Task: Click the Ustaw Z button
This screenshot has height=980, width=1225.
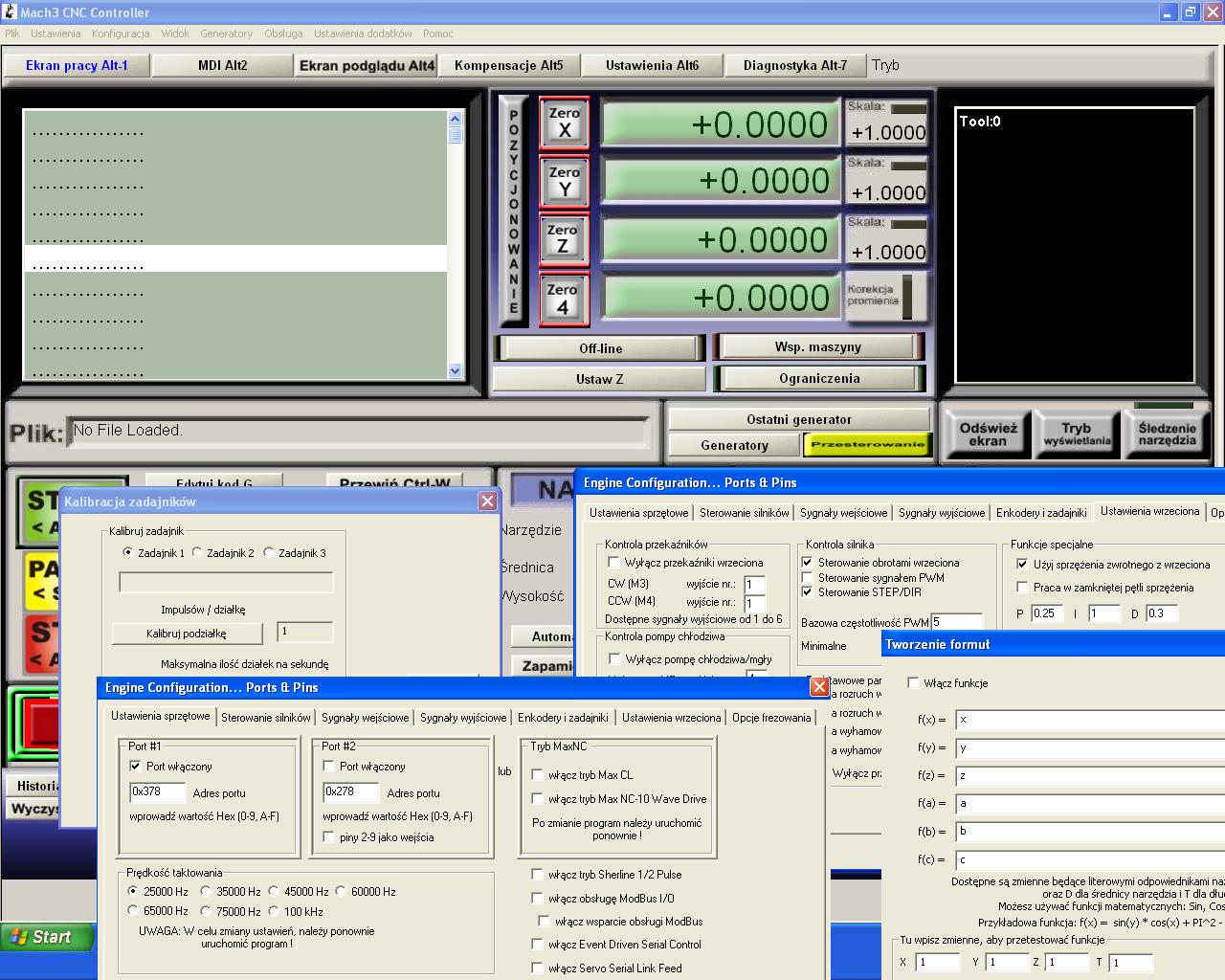Action: click(x=599, y=379)
